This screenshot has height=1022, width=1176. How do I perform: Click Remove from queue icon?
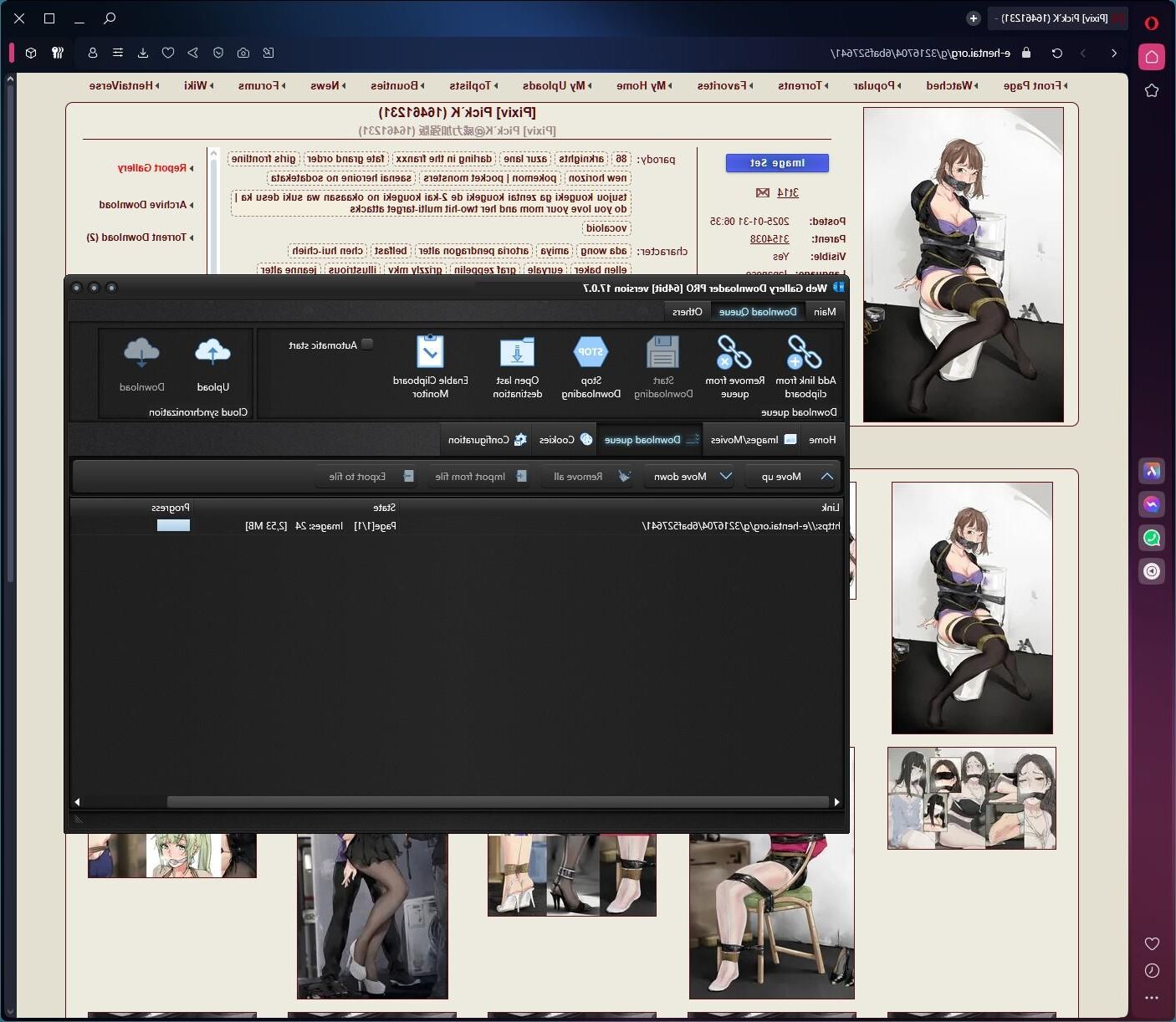[734, 352]
